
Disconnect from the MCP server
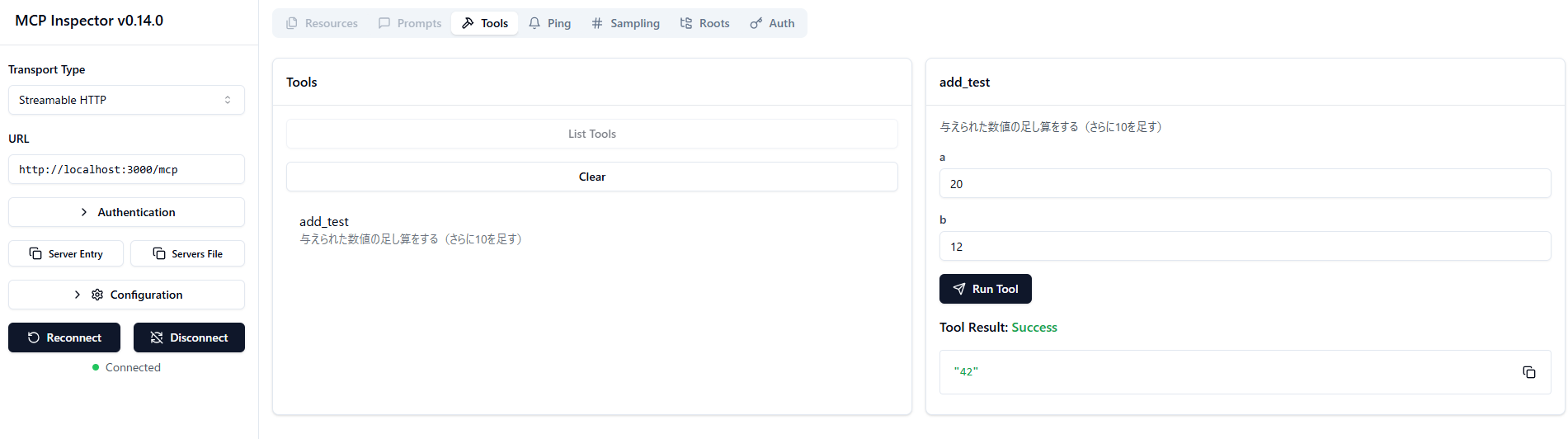click(189, 338)
